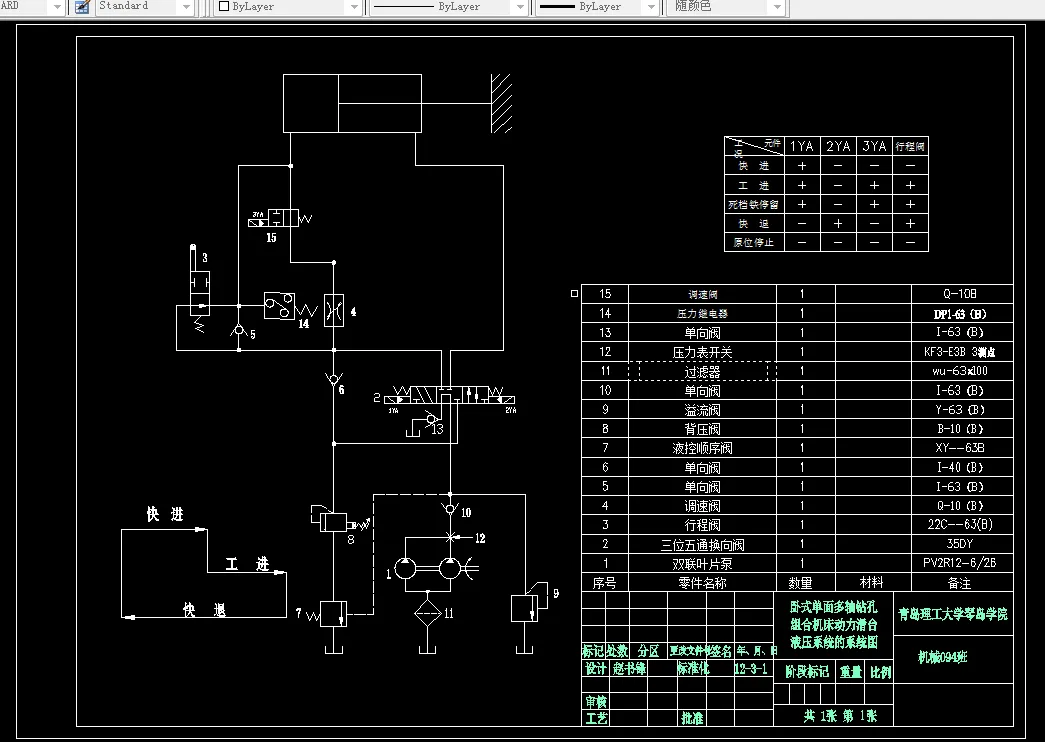Select the filter symbol labeled 11
The width and height of the screenshot is (1045, 742).
(428, 613)
